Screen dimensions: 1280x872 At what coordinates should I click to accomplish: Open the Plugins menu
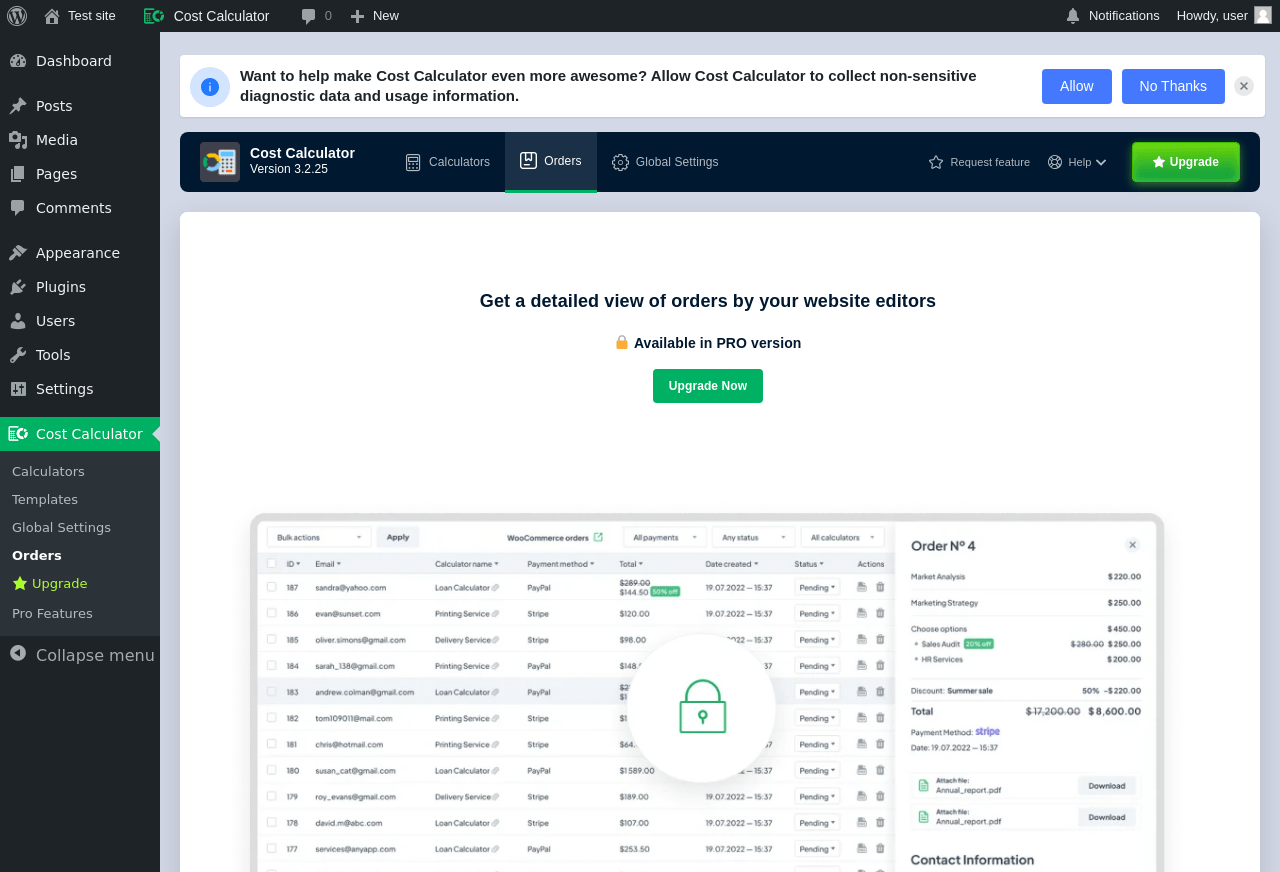(80, 287)
